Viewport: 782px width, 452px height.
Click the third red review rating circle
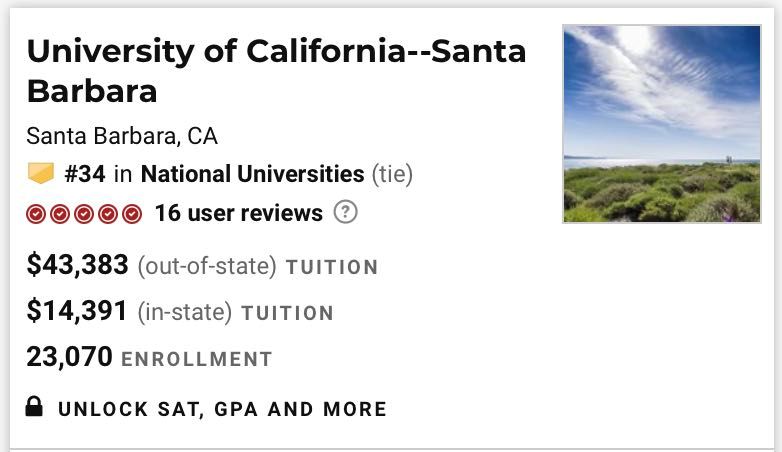pos(84,214)
